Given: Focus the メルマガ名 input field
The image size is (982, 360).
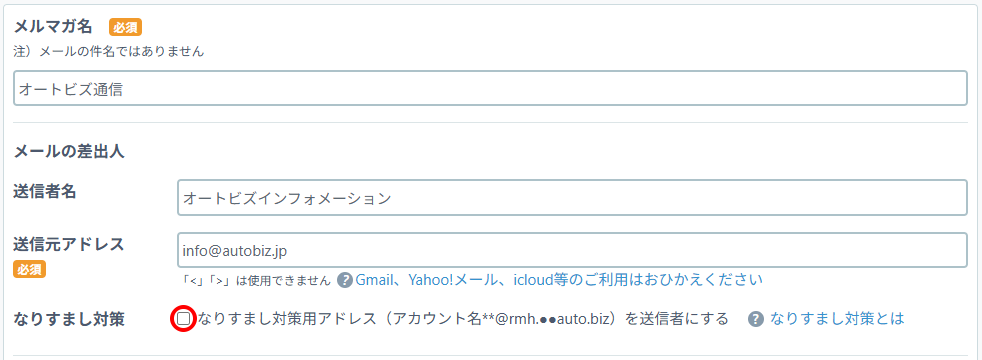Looking at the screenshot, I should click(490, 88).
